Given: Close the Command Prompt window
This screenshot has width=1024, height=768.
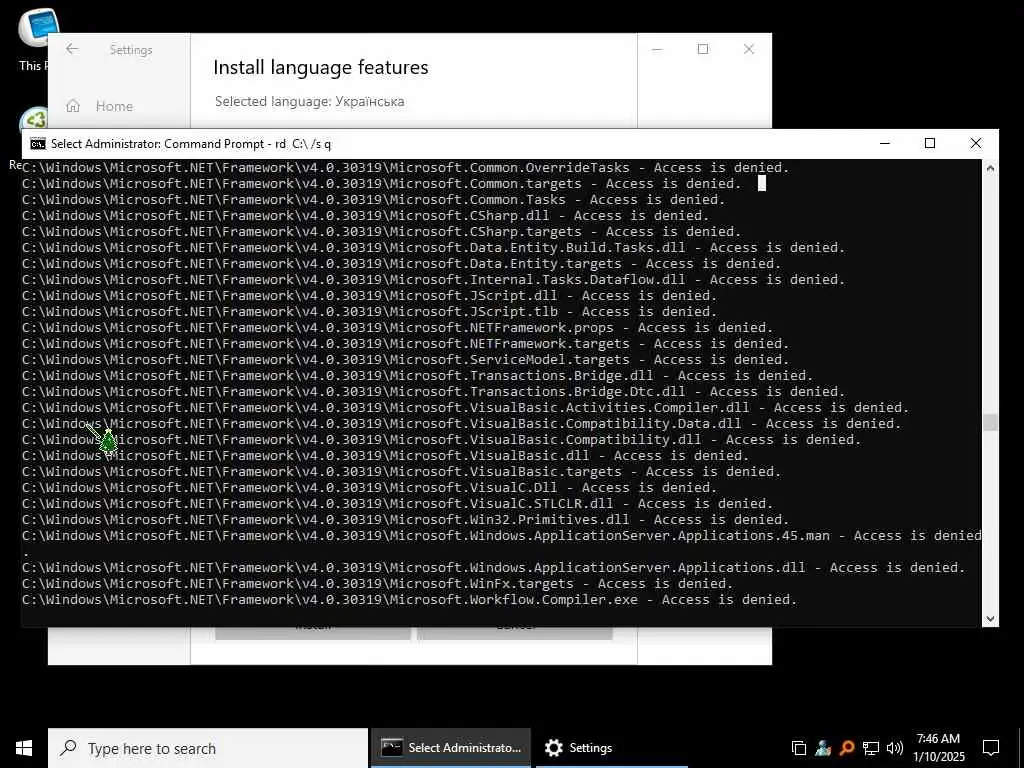Looking at the screenshot, I should pos(976,144).
